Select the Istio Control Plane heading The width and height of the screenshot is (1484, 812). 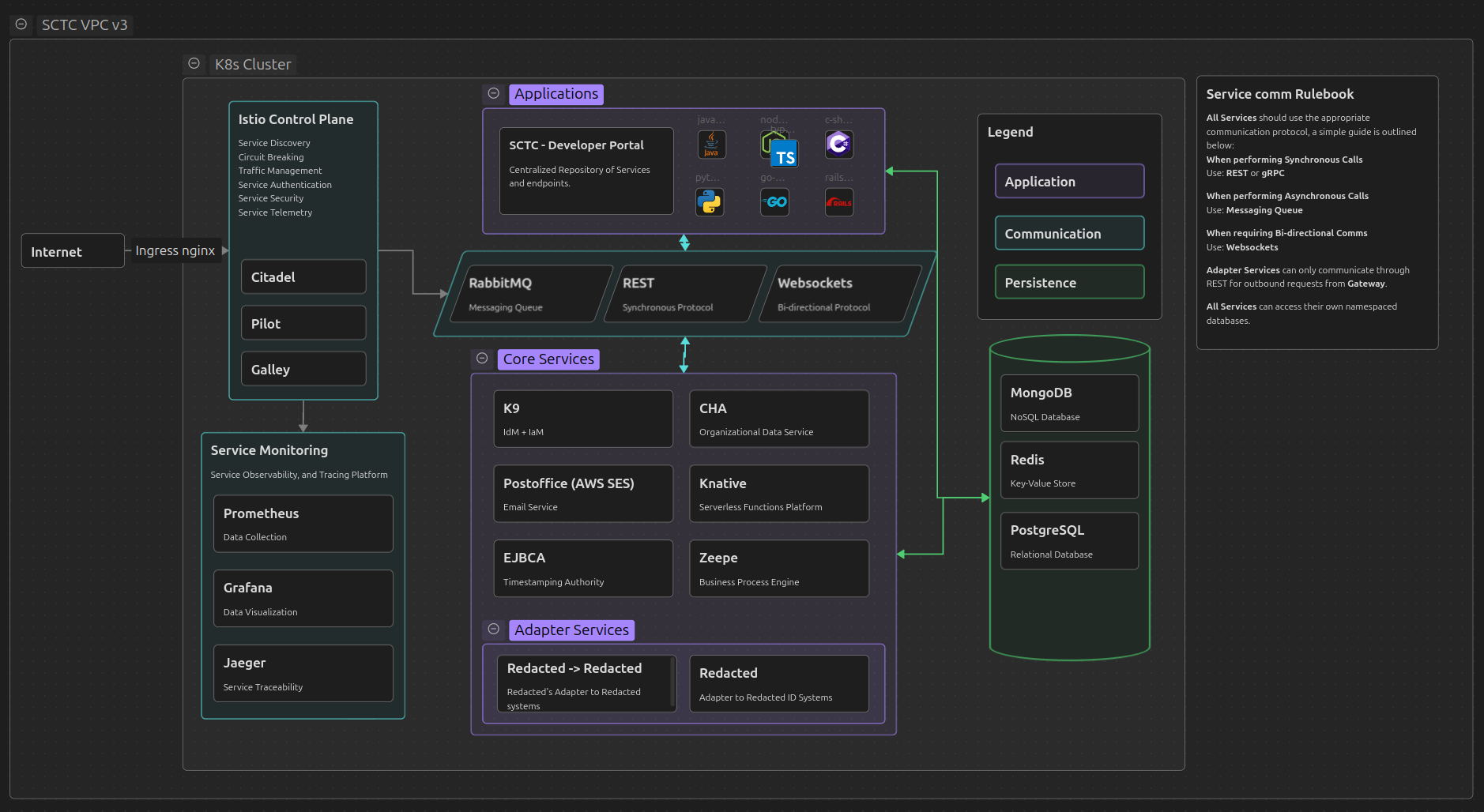296,119
